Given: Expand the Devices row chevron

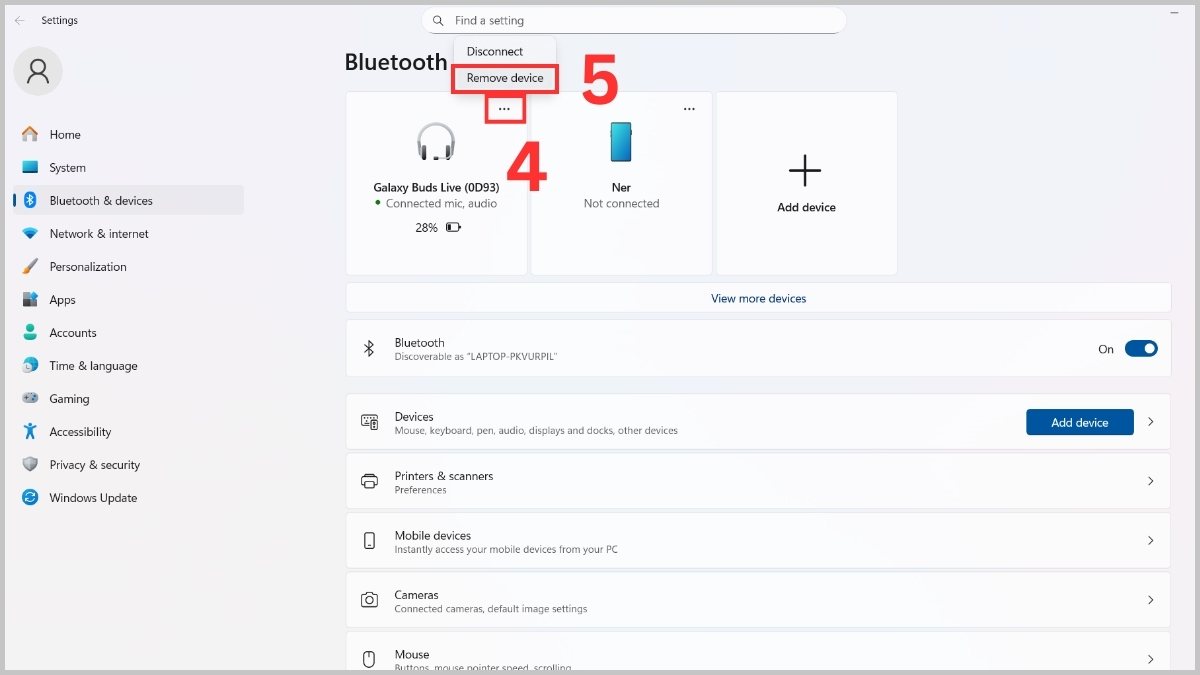Looking at the screenshot, I should point(1150,422).
